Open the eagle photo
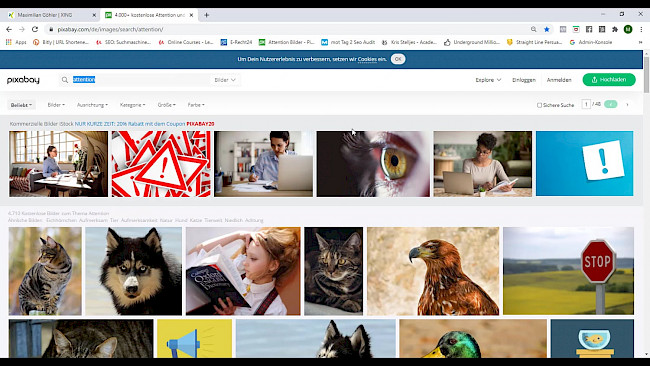Screen dimensions: 650x366 [x=433, y=271]
